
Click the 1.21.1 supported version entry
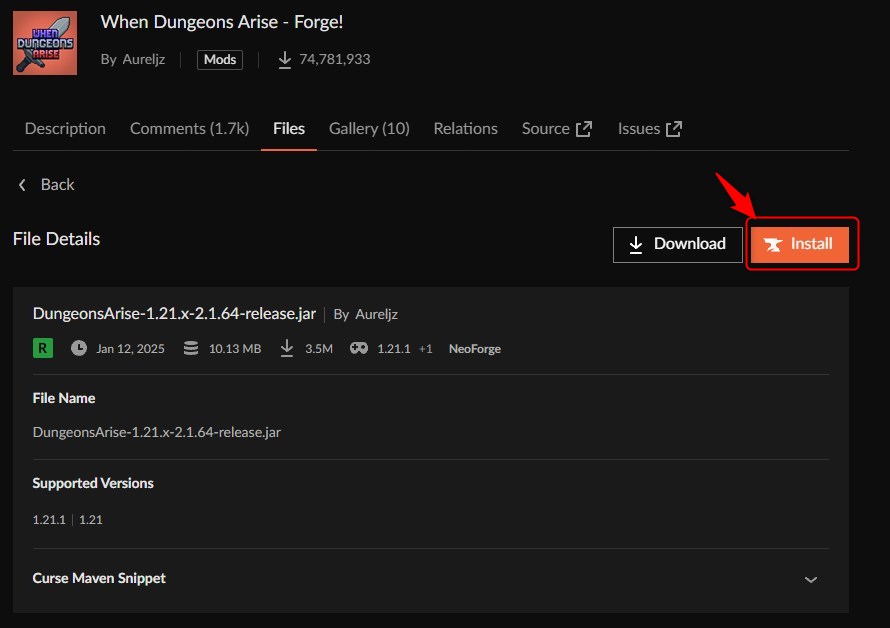click(x=49, y=520)
